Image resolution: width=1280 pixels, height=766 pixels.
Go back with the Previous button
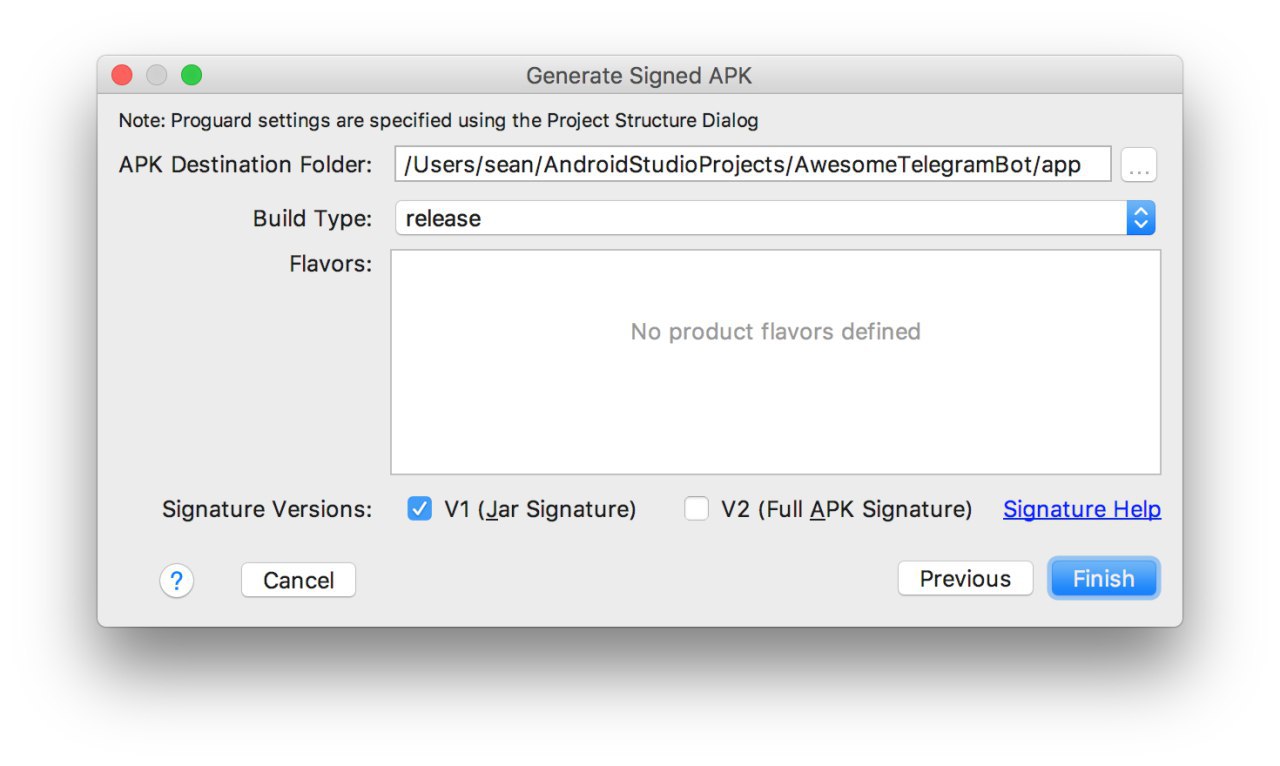(x=965, y=579)
